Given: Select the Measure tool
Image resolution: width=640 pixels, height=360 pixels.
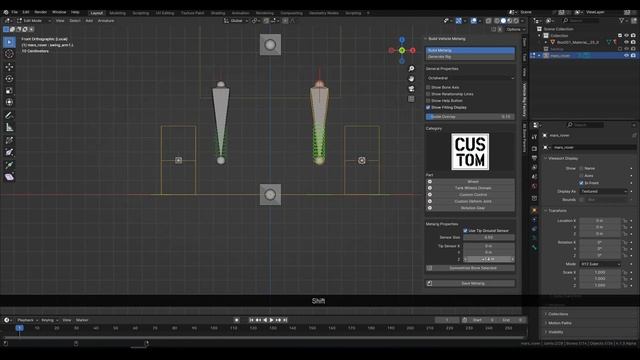Looking at the screenshot, I should coord(9,128).
